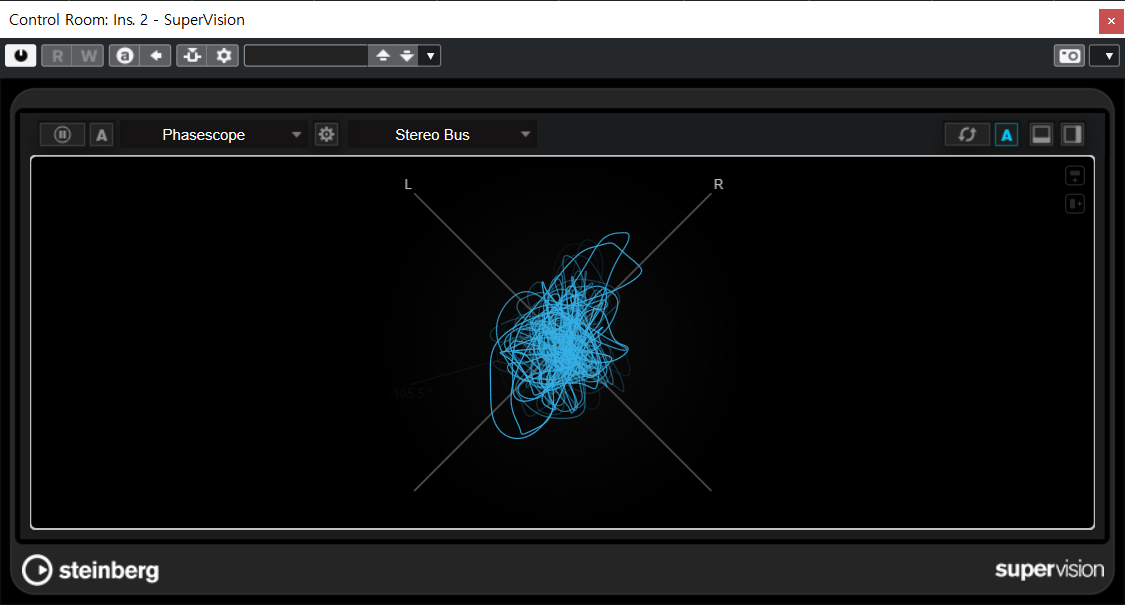The height and width of the screenshot is (605, 1125).
Task: Reset module values with circular arrows icon
Action: (967, 135)
